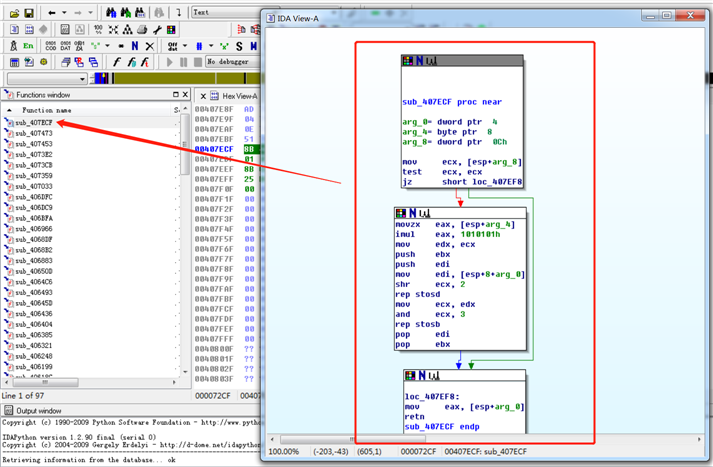Select sub_406966 in function list
This screenshot has width=713, height=467.
coord(34,229)
